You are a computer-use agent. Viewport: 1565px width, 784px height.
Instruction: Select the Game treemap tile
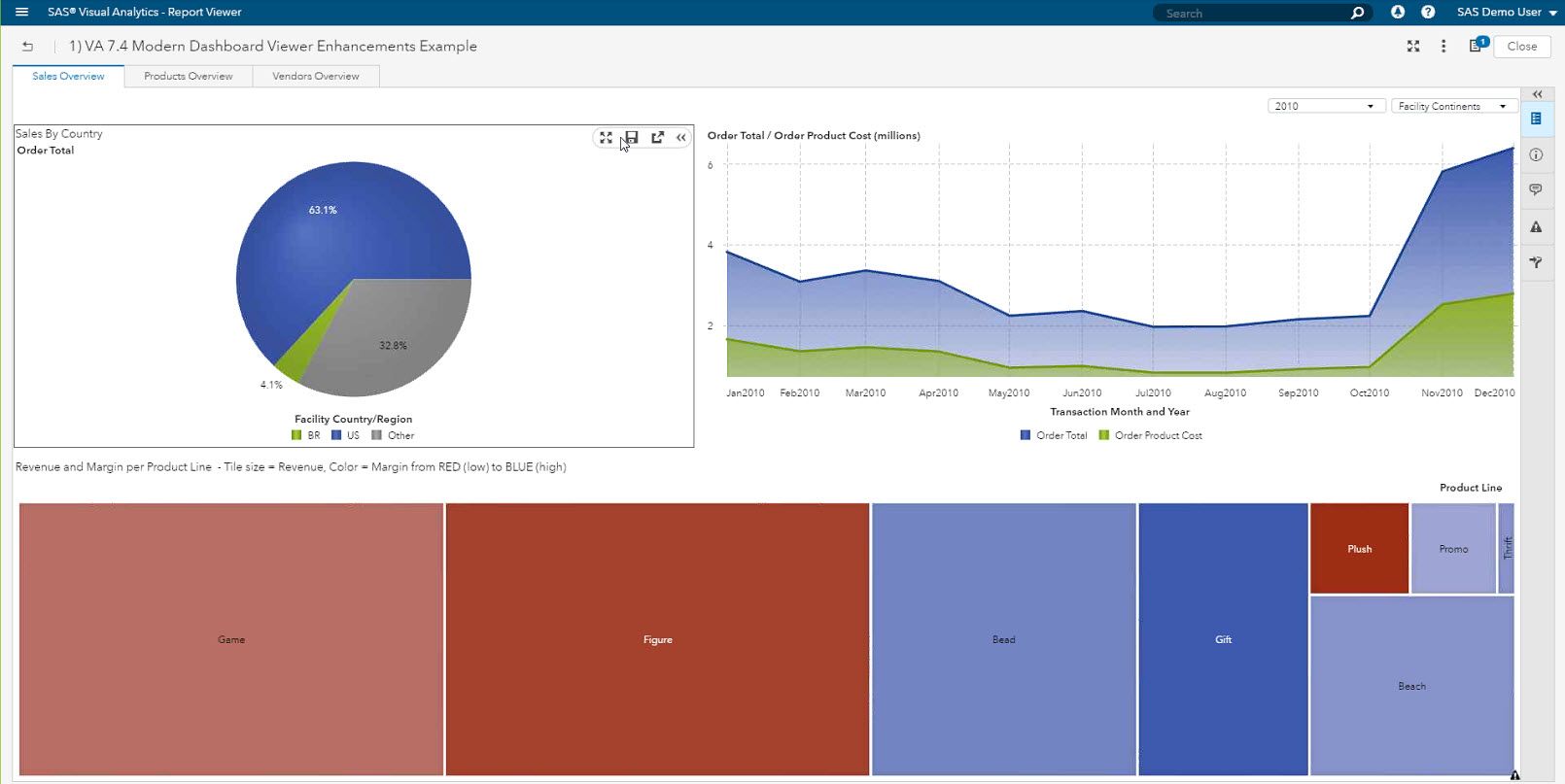[231, 639]
